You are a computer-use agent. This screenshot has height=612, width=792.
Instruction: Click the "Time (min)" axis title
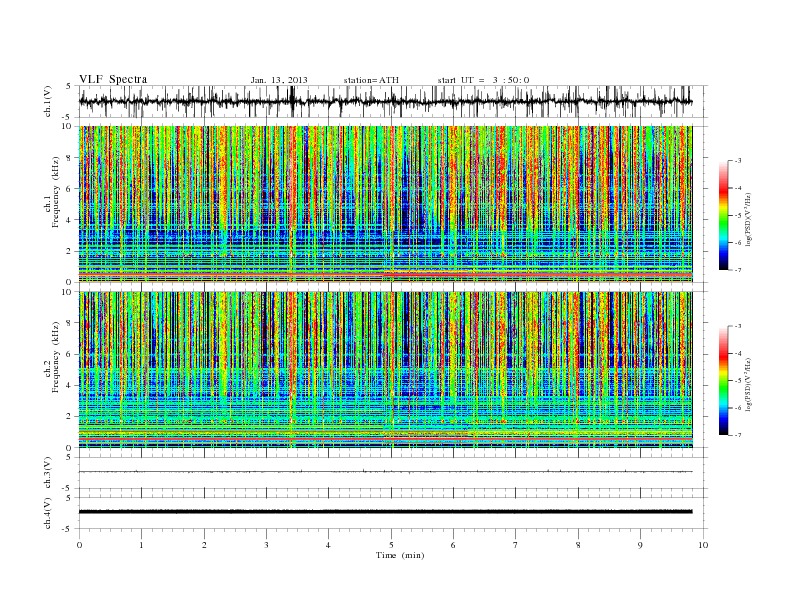click(x=400, y=555)
